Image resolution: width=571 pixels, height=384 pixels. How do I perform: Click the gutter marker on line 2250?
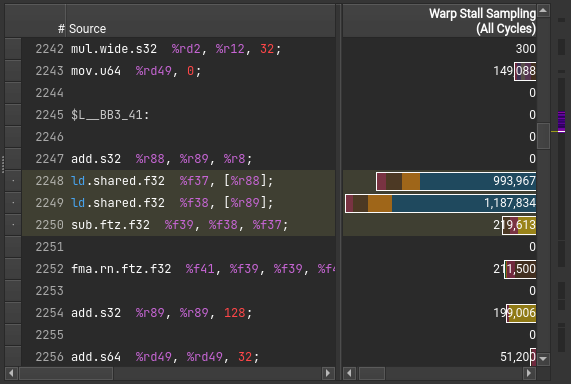point(13,225)
